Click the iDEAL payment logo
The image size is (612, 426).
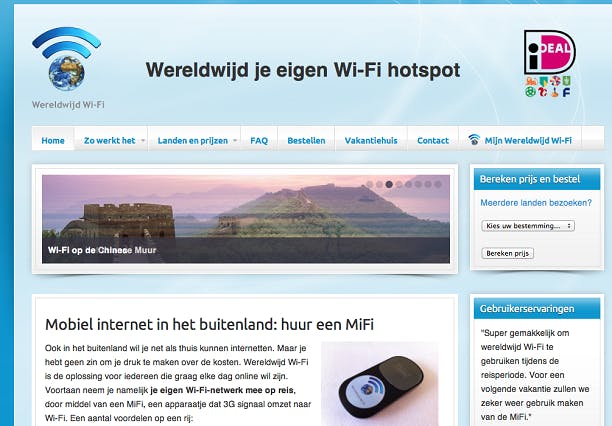(x=549, y=52)
